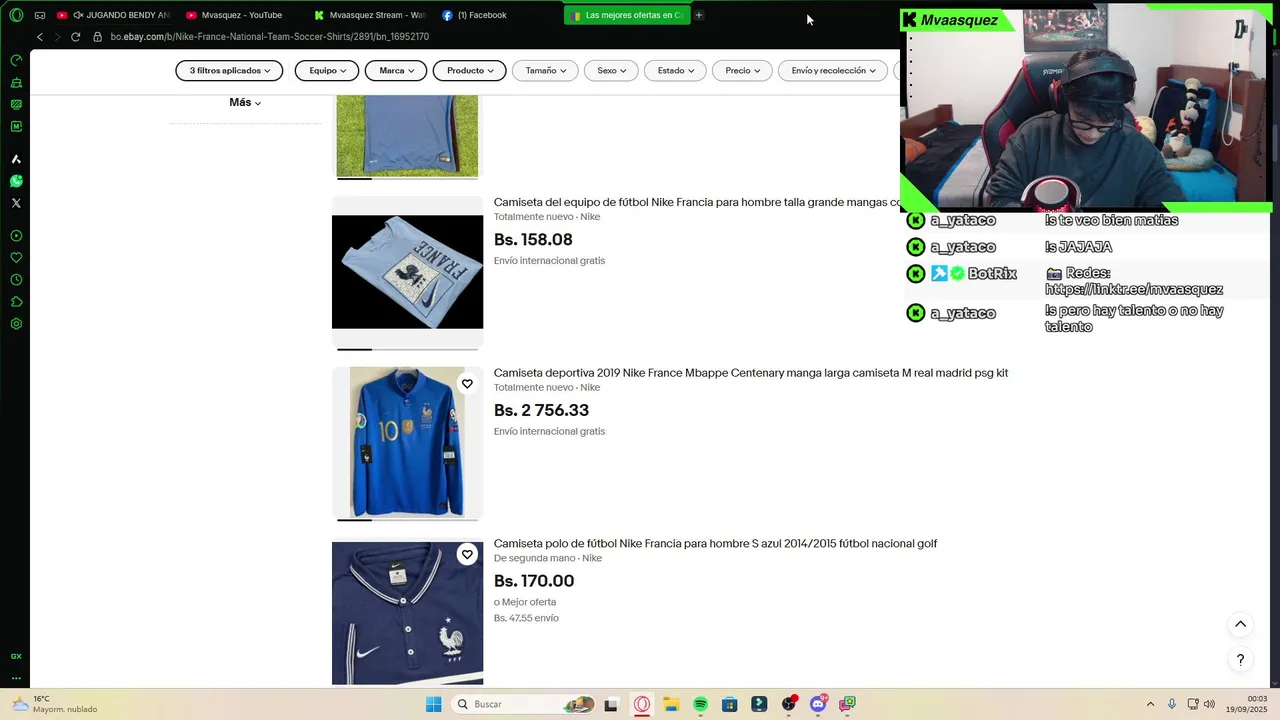This screenshot has height=720, width=1280.
Task: Click the tab-islands workspace icon left of tabs
Action: click(39, 15)
